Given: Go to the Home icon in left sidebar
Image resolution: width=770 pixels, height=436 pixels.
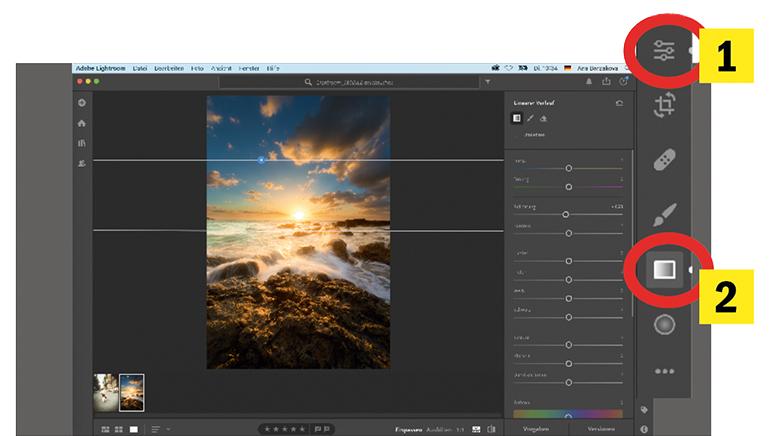Looking at the screenshot, I should point(82,123).
